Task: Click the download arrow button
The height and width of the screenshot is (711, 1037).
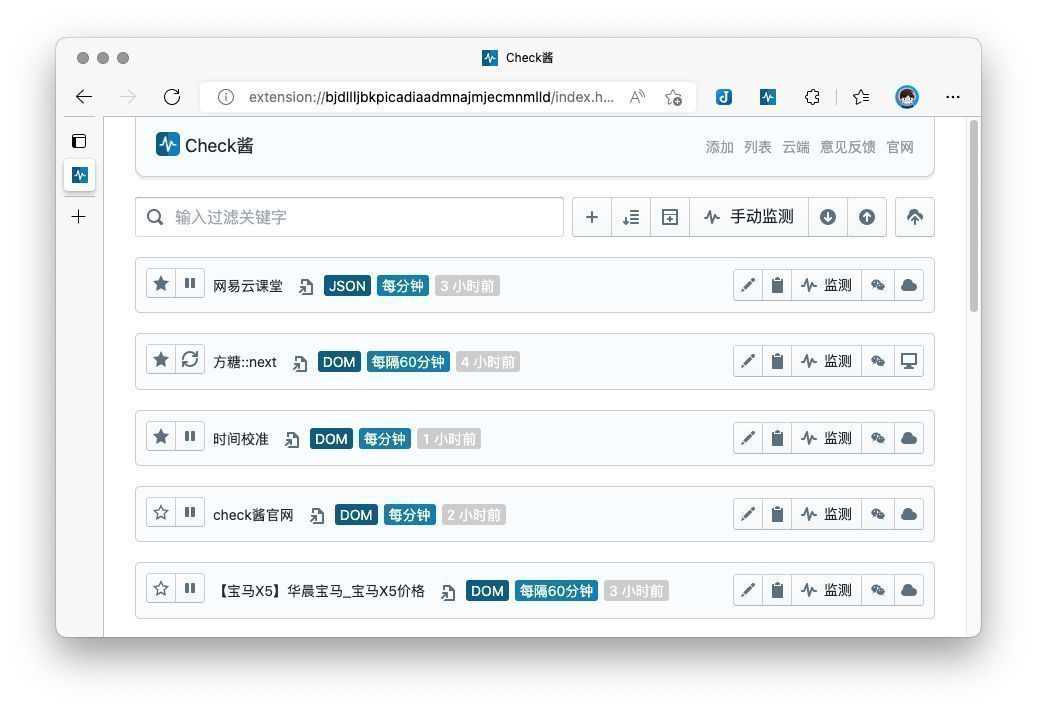Action: [x=828, y=217]
